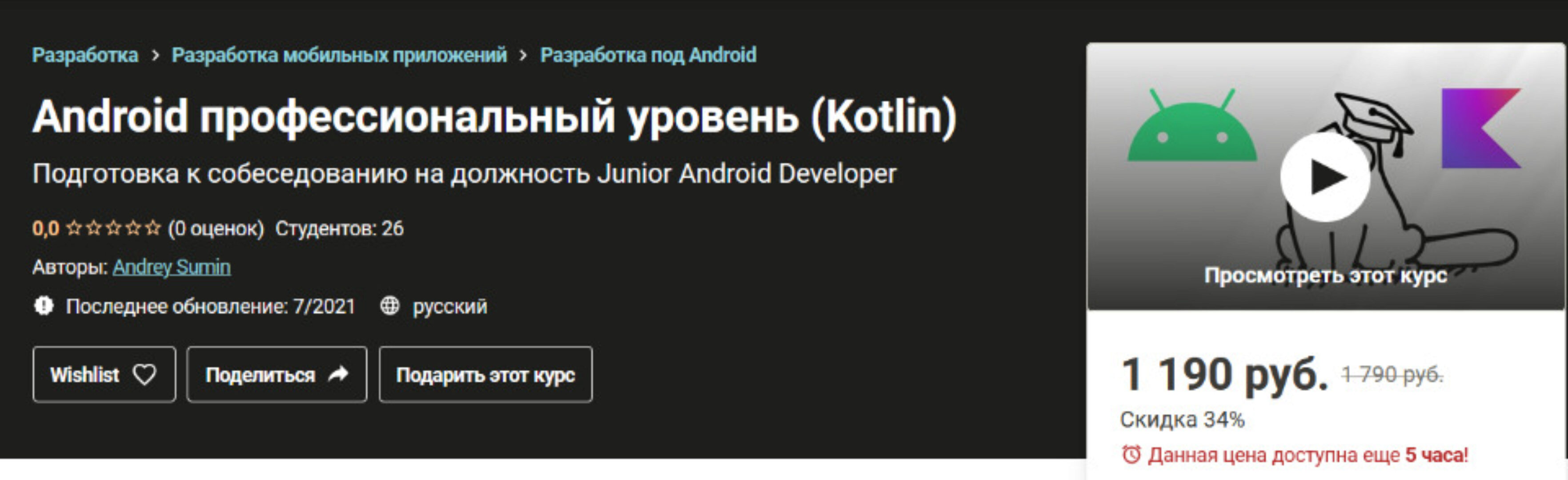Click the share arrow icon next to Поделиться

click(x=337, y=375)
